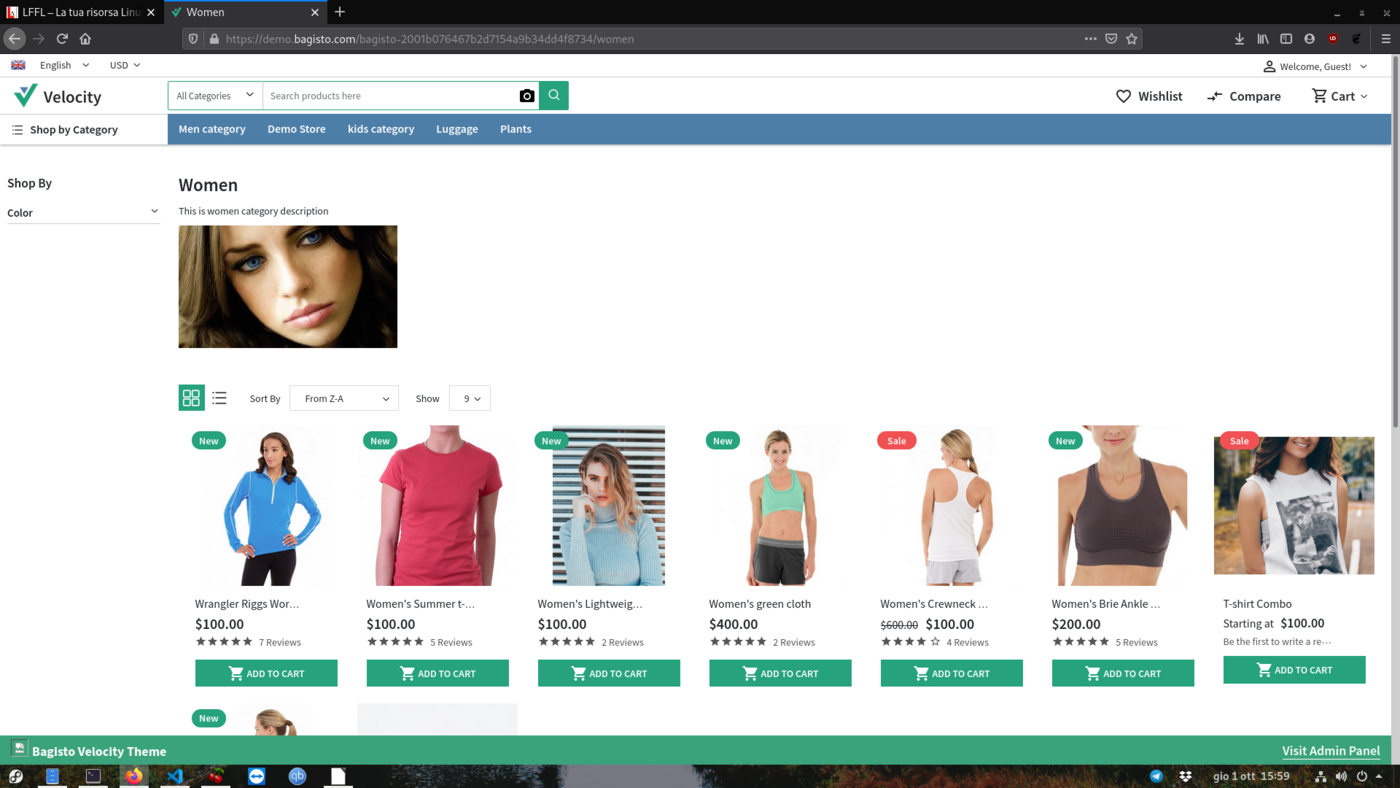Open the Firefox downloads panel
1400x788 pixels.
pyautogui.click(x=1239, y=39)
